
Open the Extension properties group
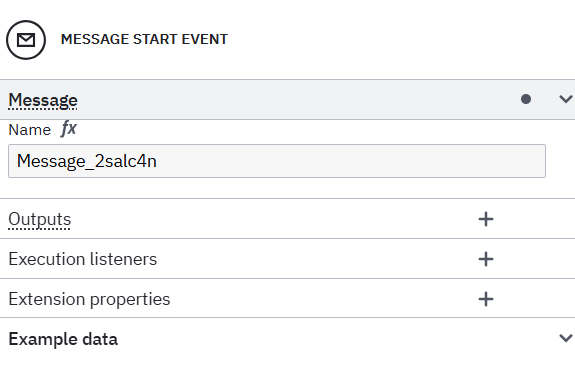click(288, 299)
